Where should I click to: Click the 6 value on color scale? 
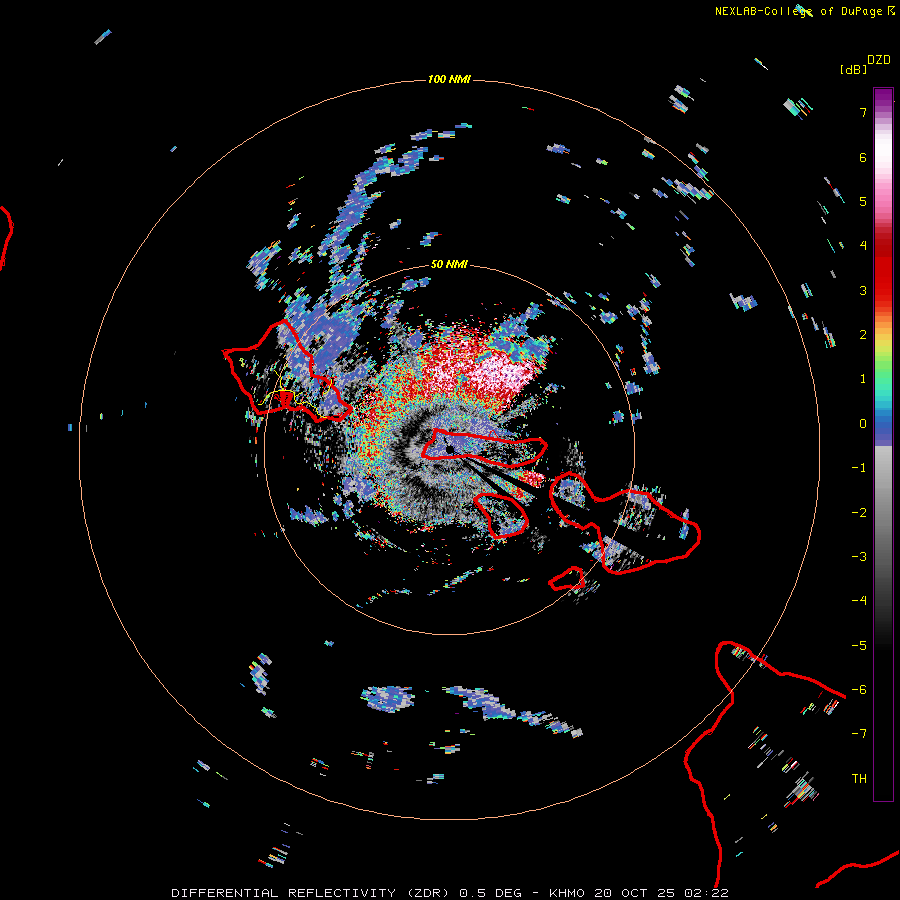click(x=863, y=157)
